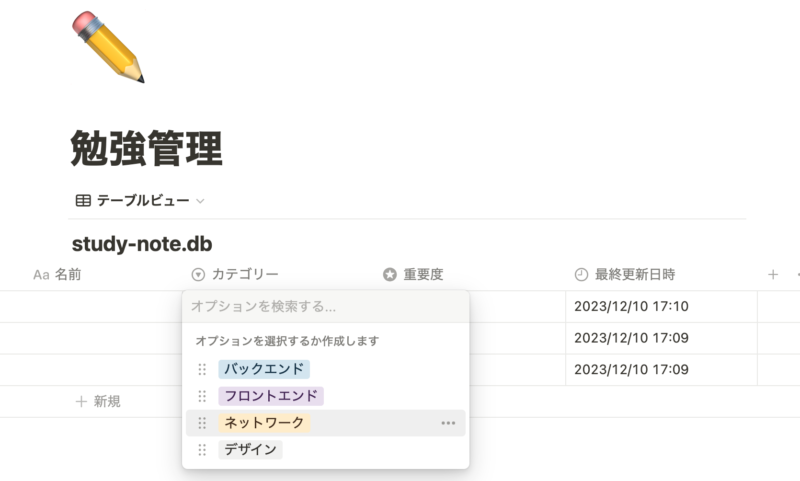Select the フロントエンド option
Viewport: 800px width, 481px height.
(x=271, y=396)
